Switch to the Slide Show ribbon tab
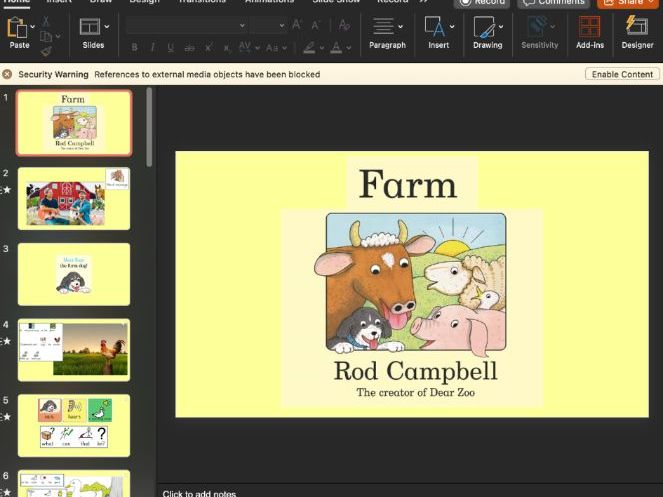The height and width of the screenshot is (497, 663). [336, 1]
